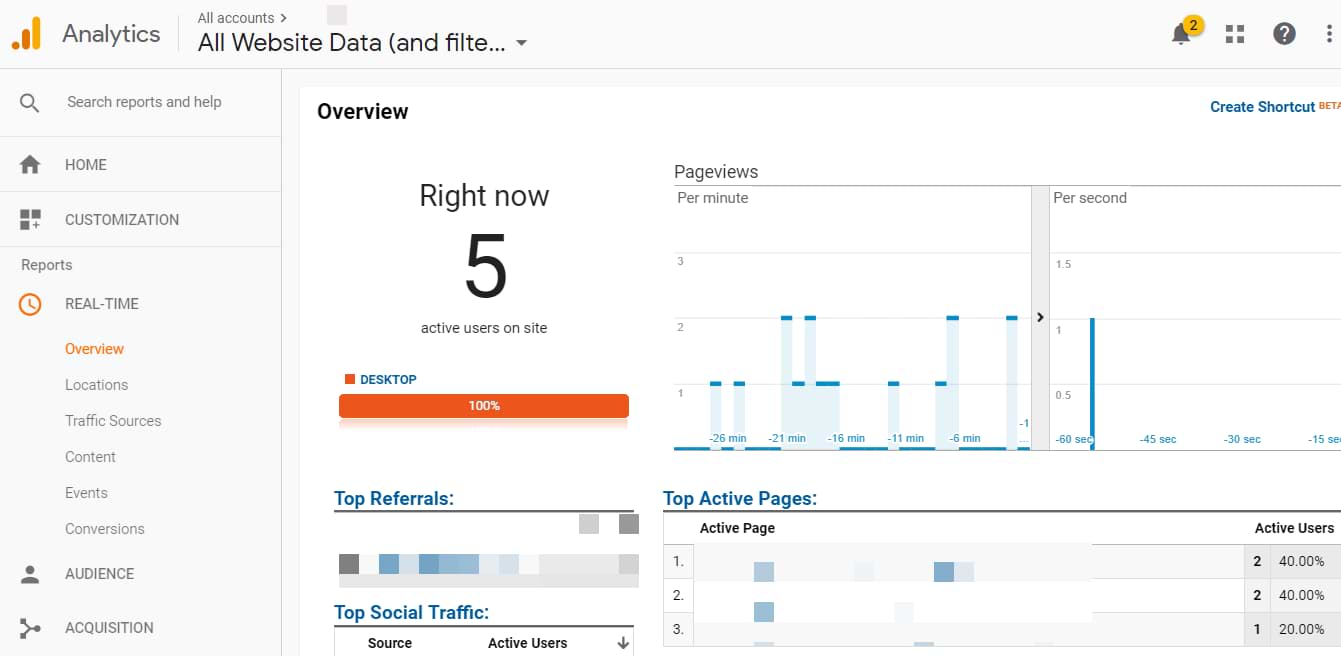The width and height of the screenshot is (1341, 656).
Task: Open the Locations real-time report
Action: [96, 385]
